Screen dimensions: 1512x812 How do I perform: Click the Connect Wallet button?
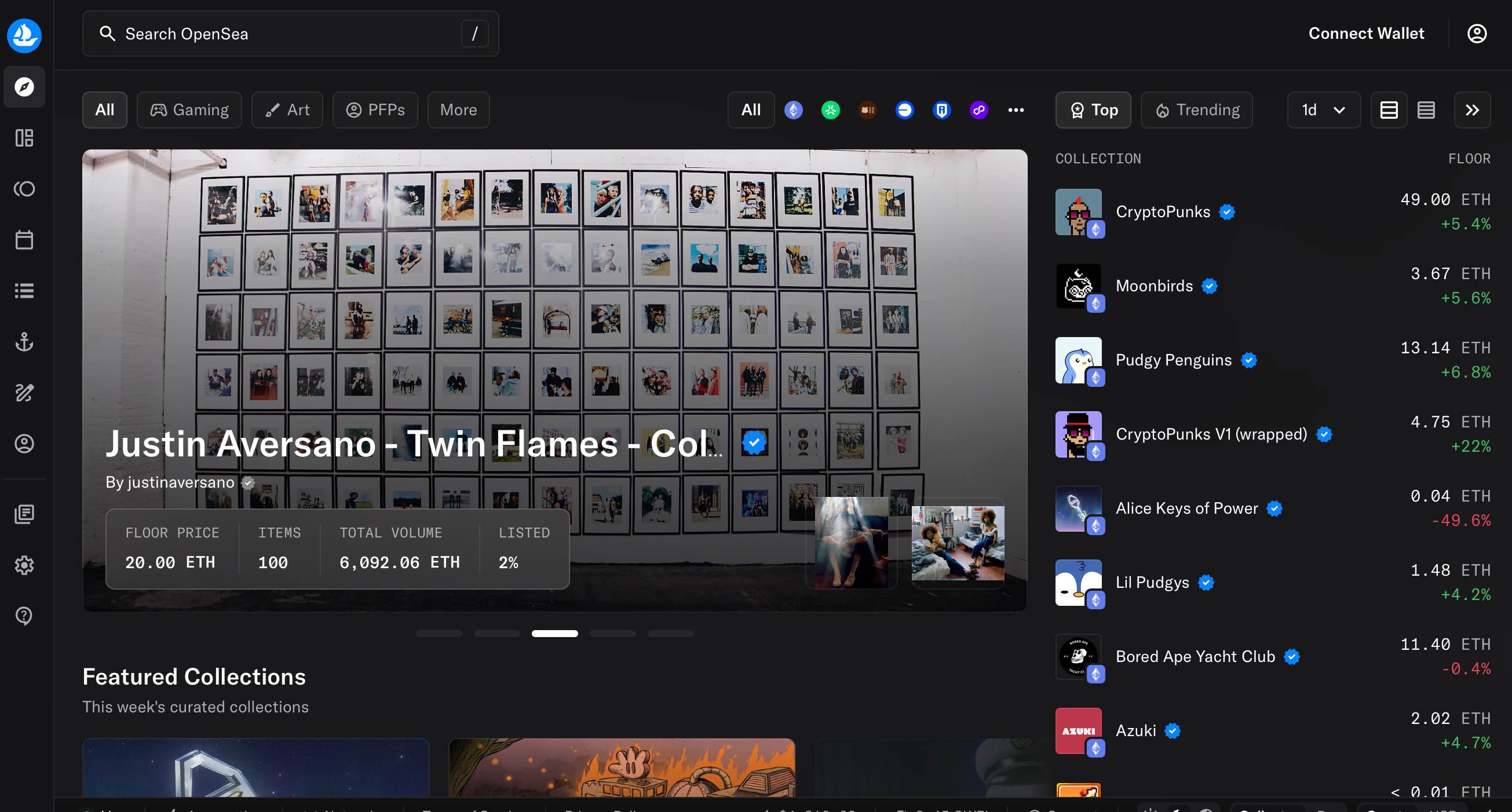(1366, 34)
